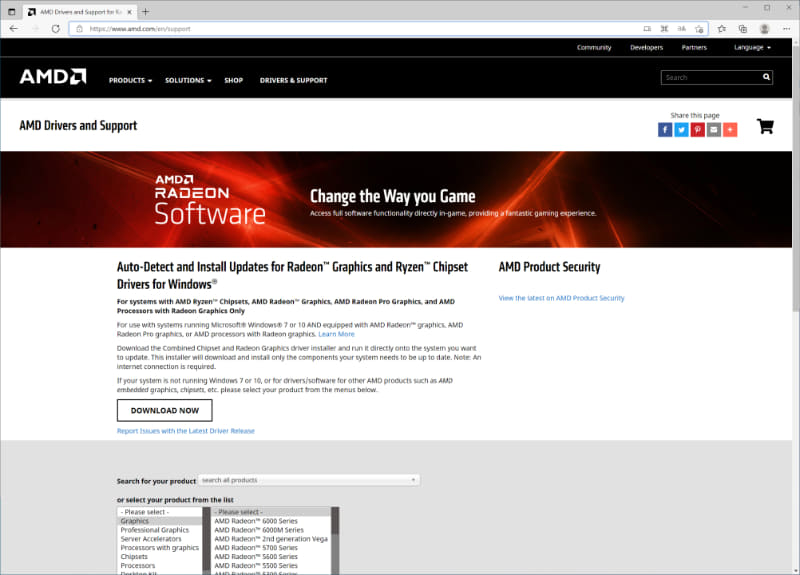This screenshot has height=575, width=800.
Task: Share page on Facebook
Action: coord(665,130)
